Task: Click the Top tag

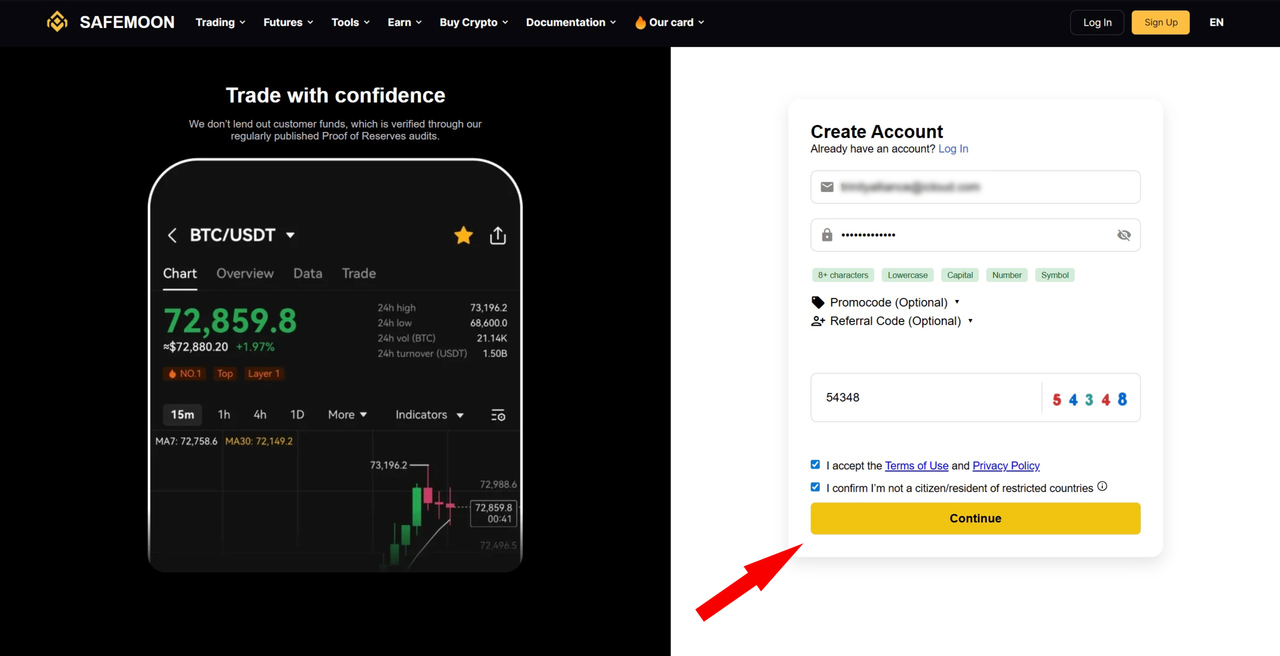Action: coord(225,374)
